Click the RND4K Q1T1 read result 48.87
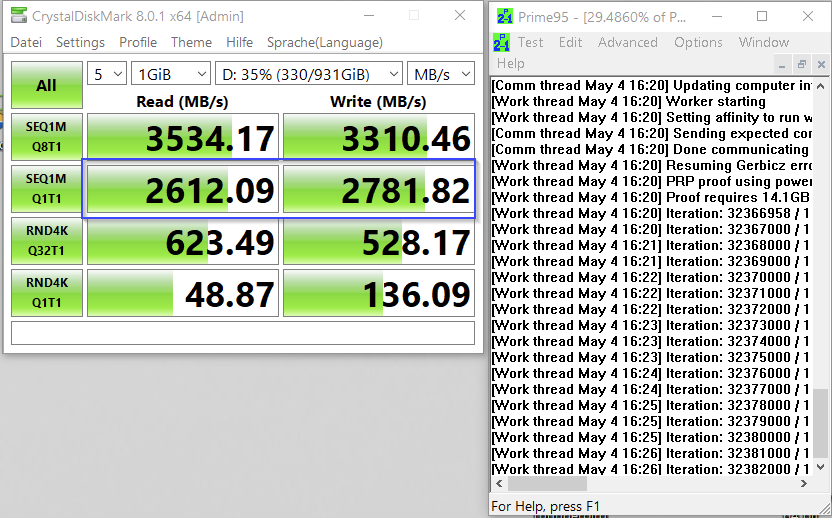 183,293
